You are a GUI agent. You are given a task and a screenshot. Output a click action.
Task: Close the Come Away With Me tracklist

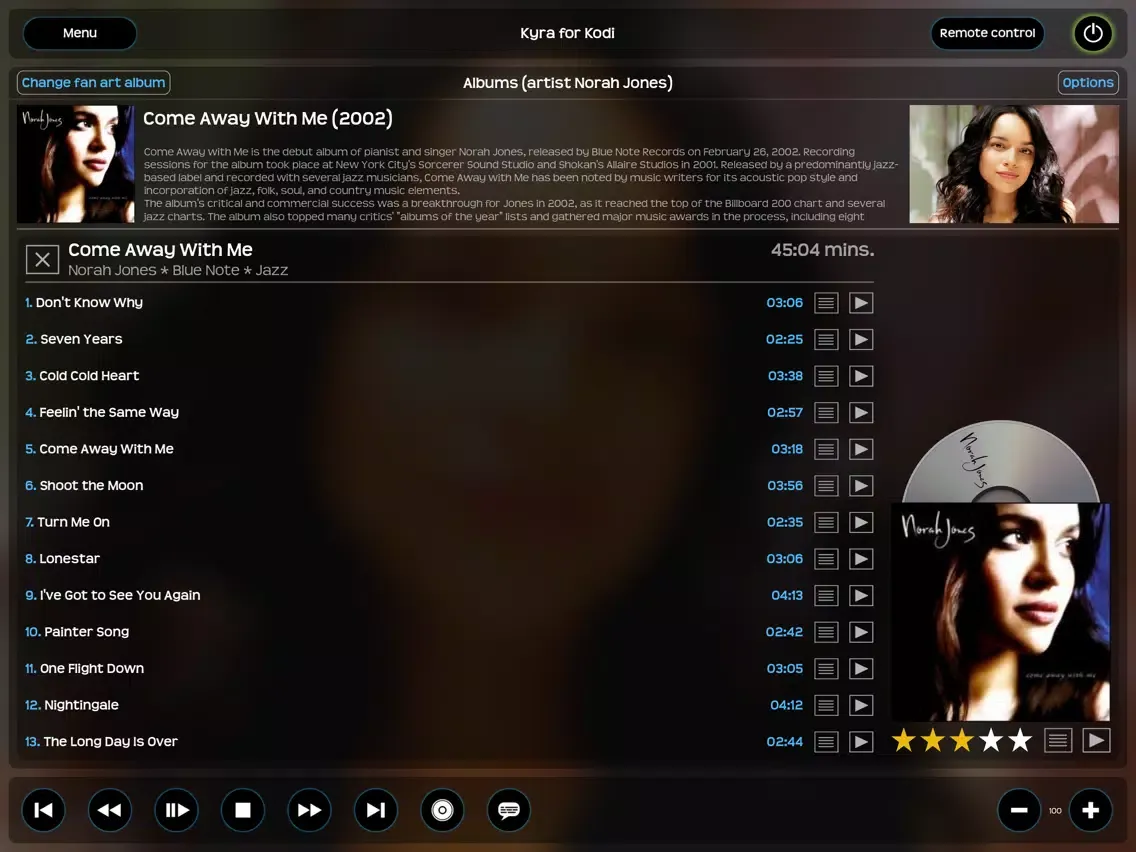point(42,259)
